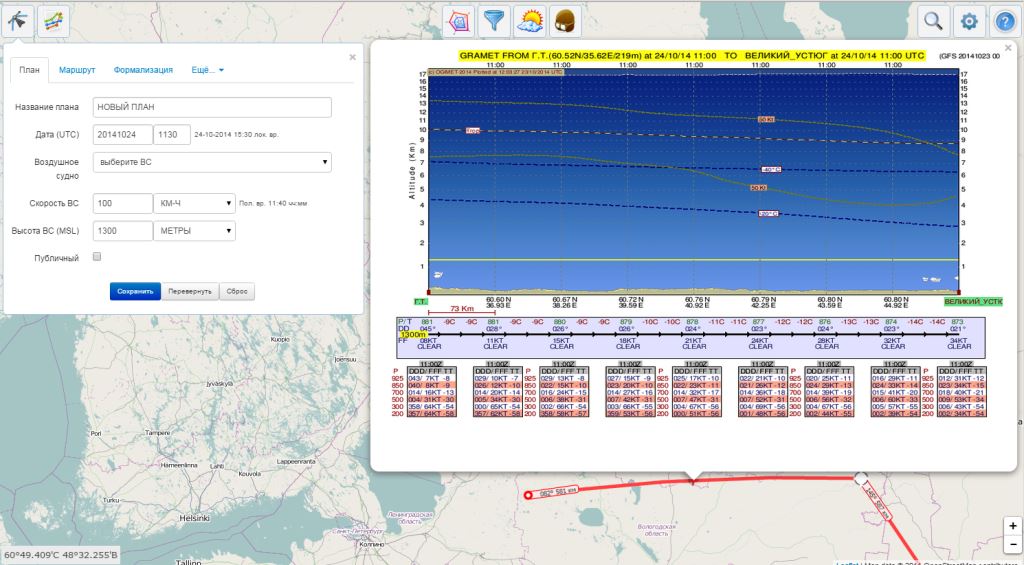The width and height of the screenshot is (1024, 565).
Task: Click the Название плана text field
Action: 211,107
